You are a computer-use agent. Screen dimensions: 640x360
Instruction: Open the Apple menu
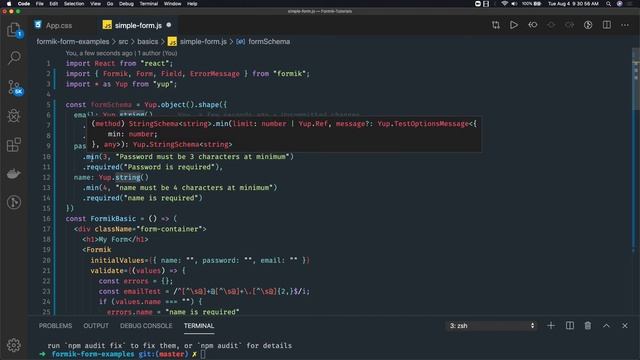[9, 4]
